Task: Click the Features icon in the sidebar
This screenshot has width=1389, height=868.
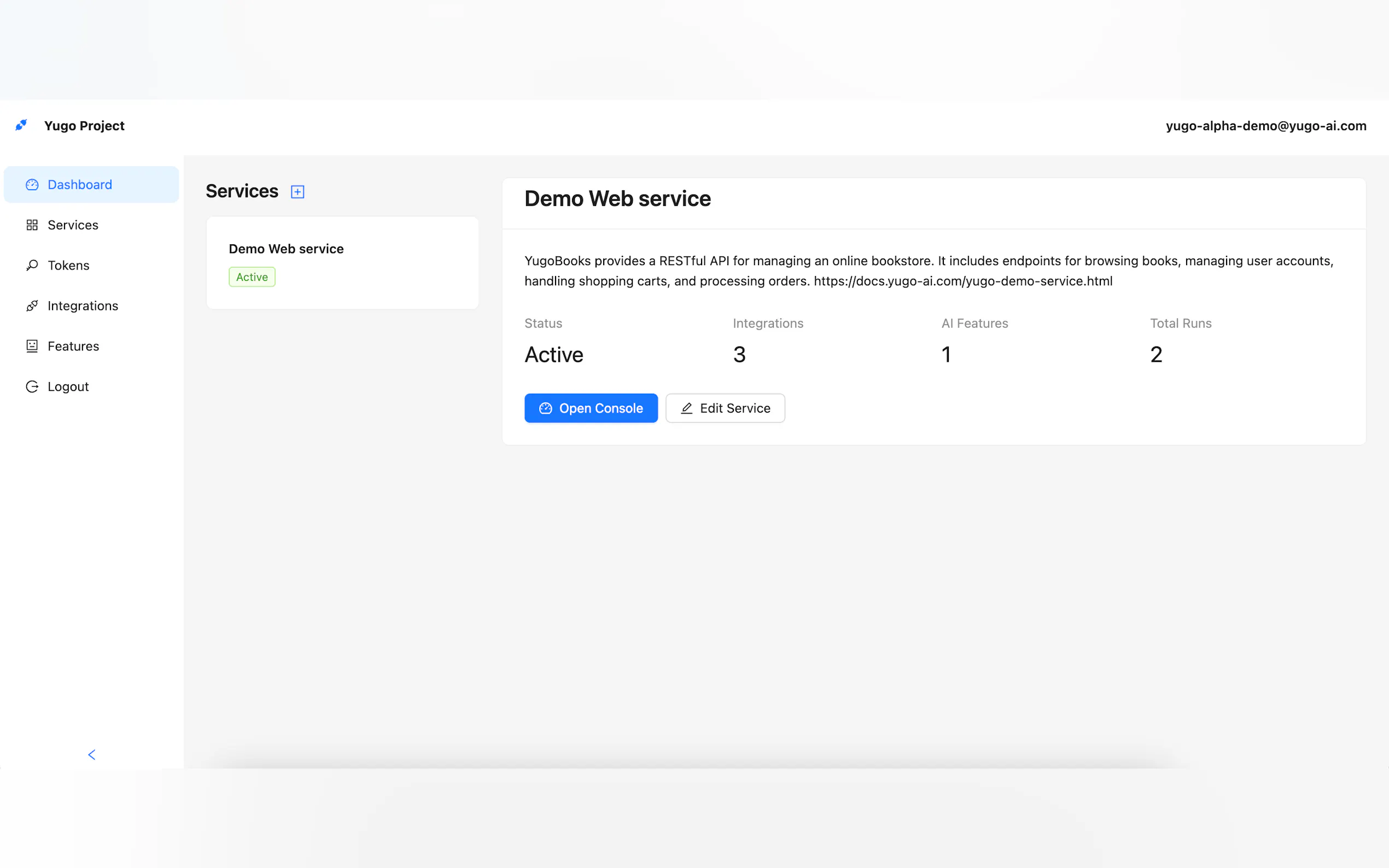Action: (32, 346)
